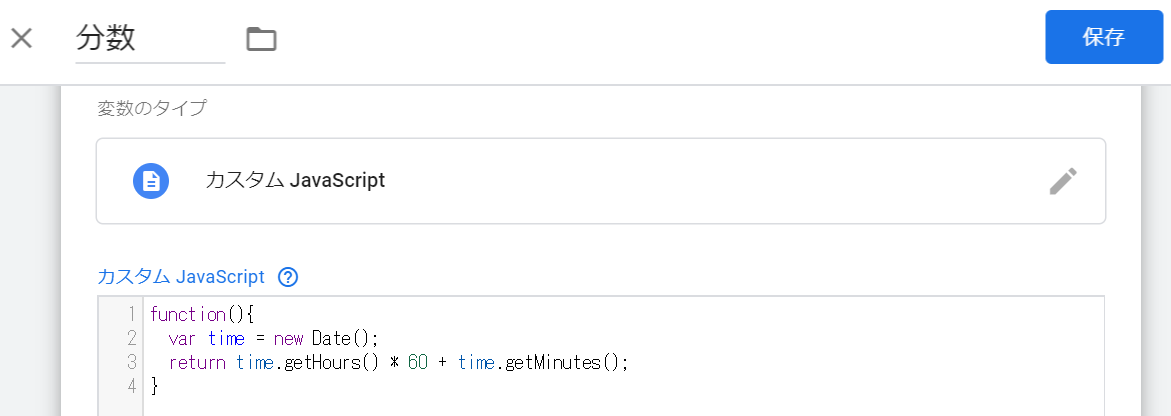Viewport: 1171px width, 416px height.
Task: Select the カスタム JavaScript variable type card
Action: coord(600,181)
